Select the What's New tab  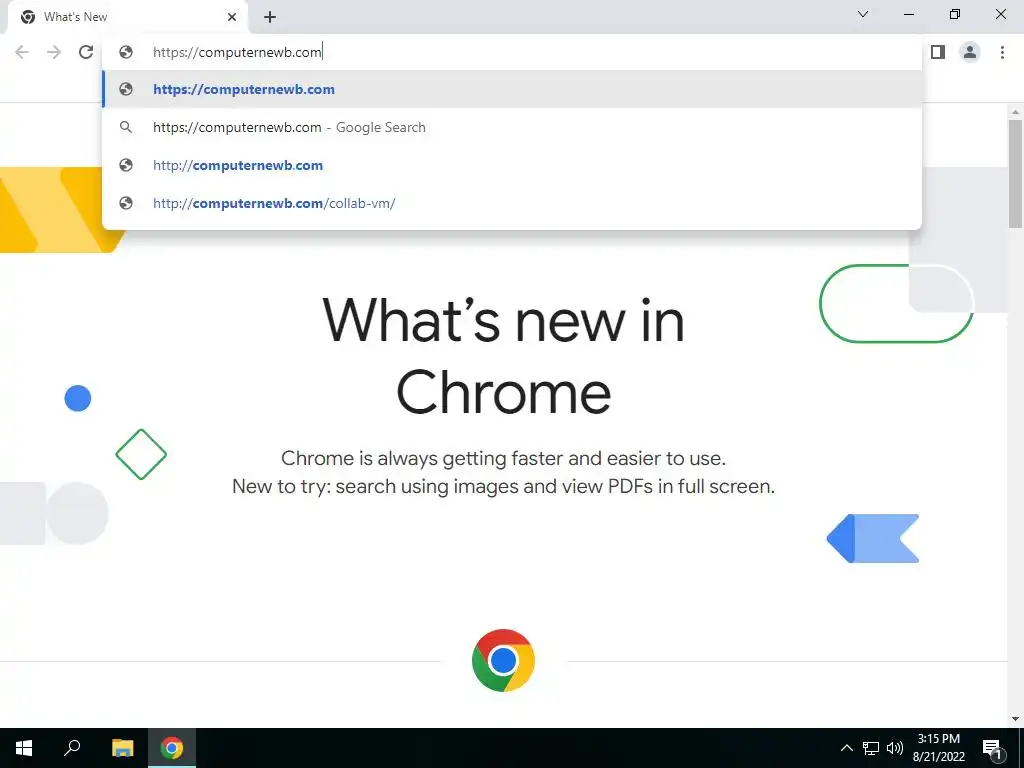[127, 17]
